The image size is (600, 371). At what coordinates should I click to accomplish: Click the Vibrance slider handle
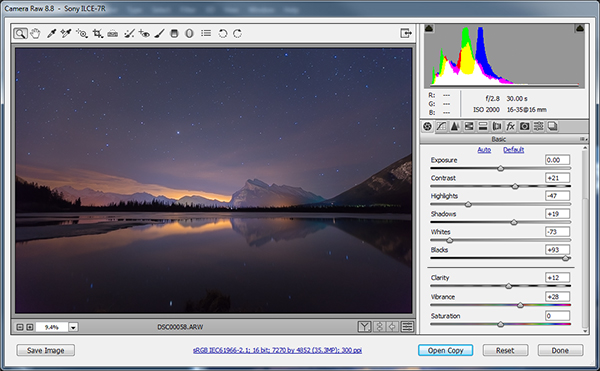[520, 305]
